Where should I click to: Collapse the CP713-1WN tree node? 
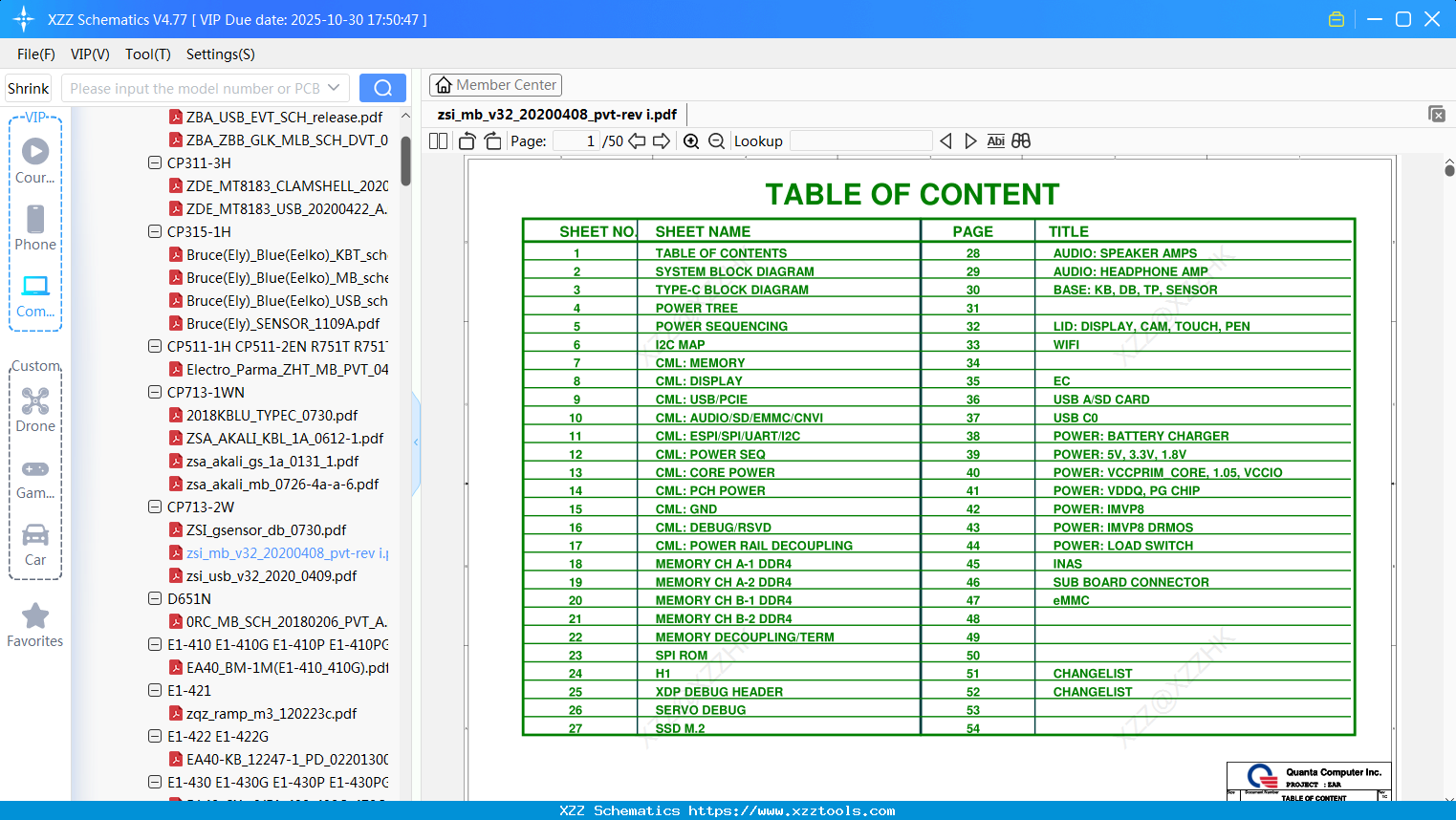[x=155, y=393]
